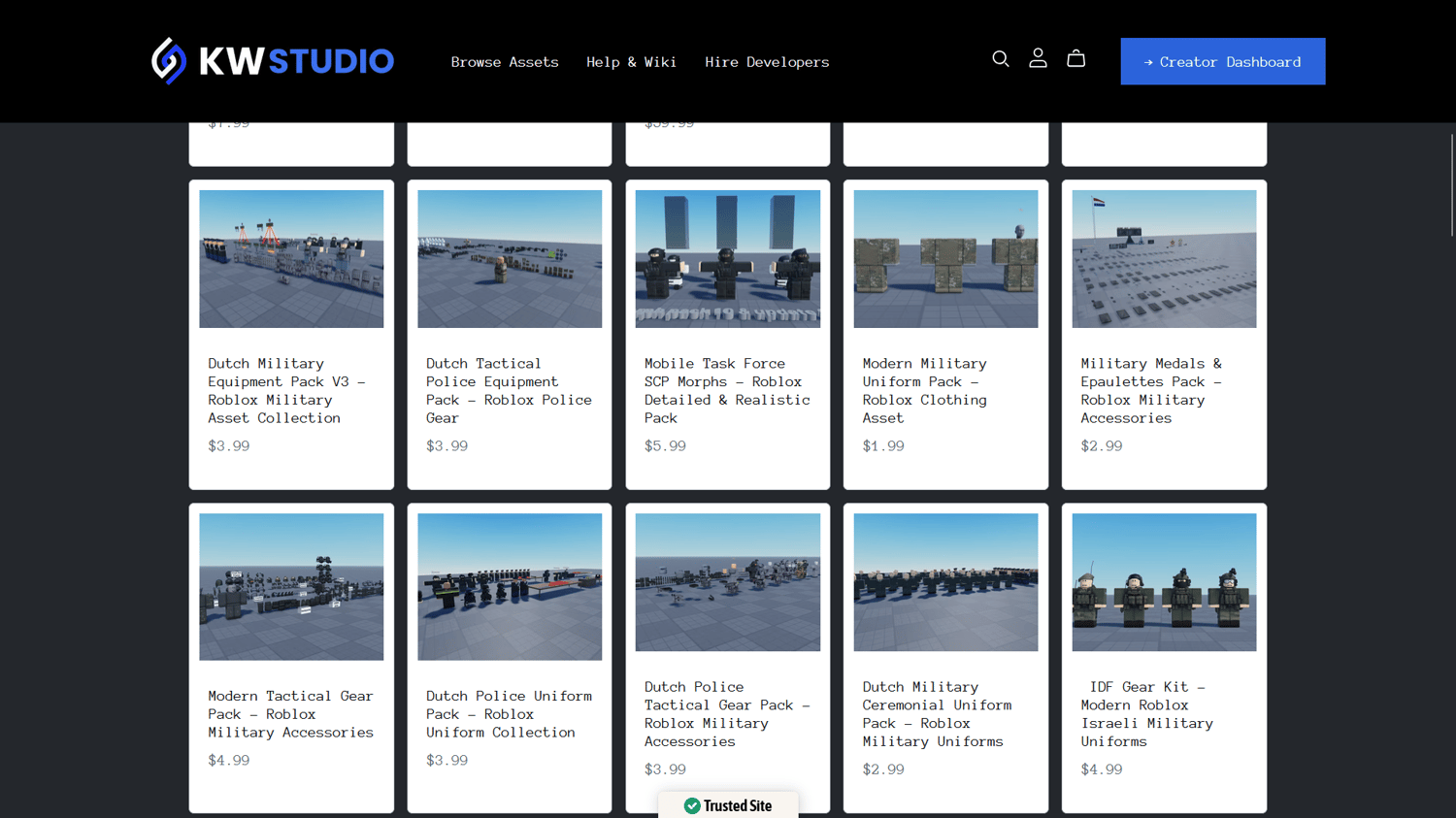Open Dutch Military Ceremonial Uniform Pack thumbnail
The height and width of the screenshot is (818, 1456).
946,582
